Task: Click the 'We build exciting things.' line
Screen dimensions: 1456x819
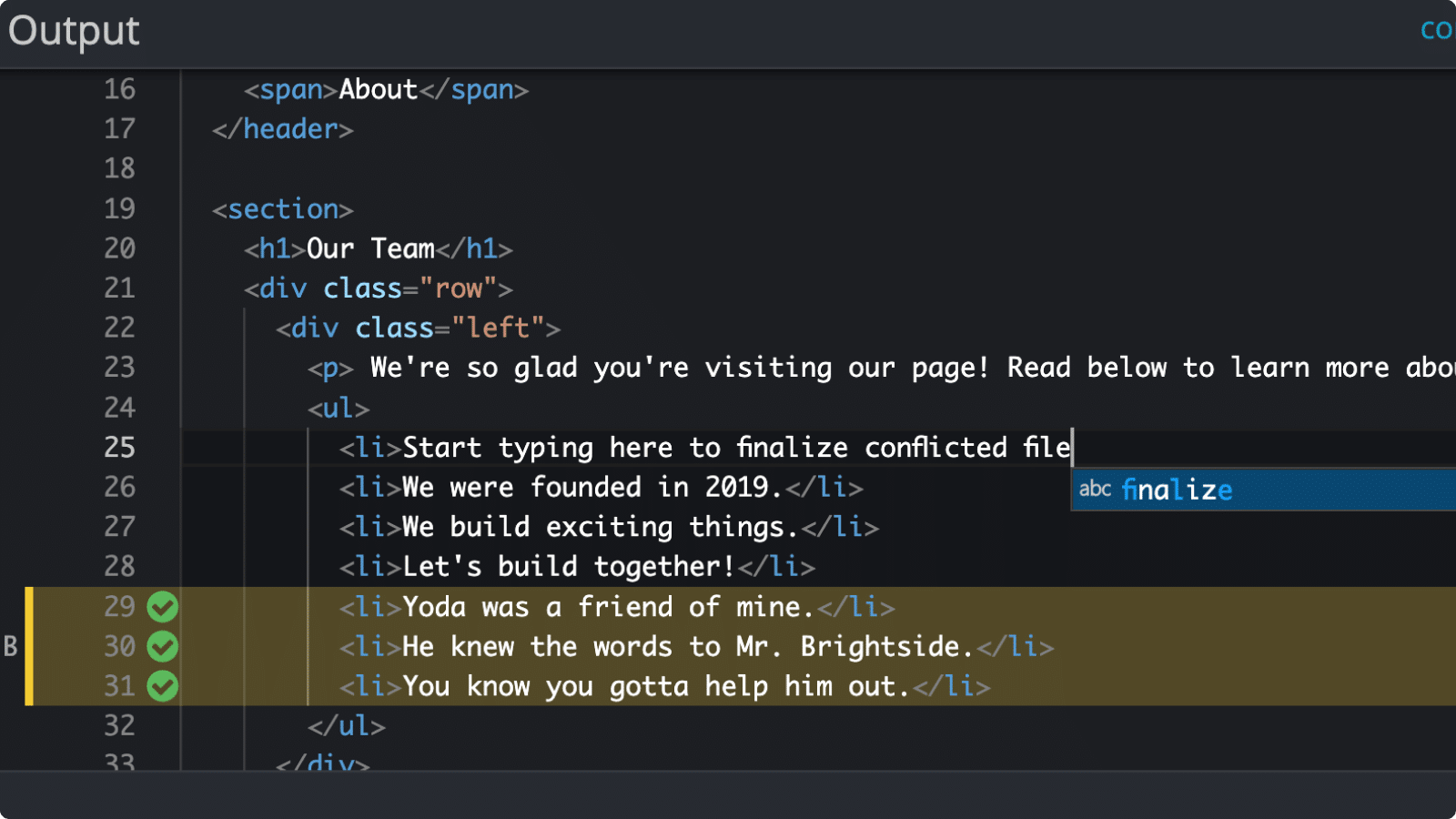Action: [610, 527]
